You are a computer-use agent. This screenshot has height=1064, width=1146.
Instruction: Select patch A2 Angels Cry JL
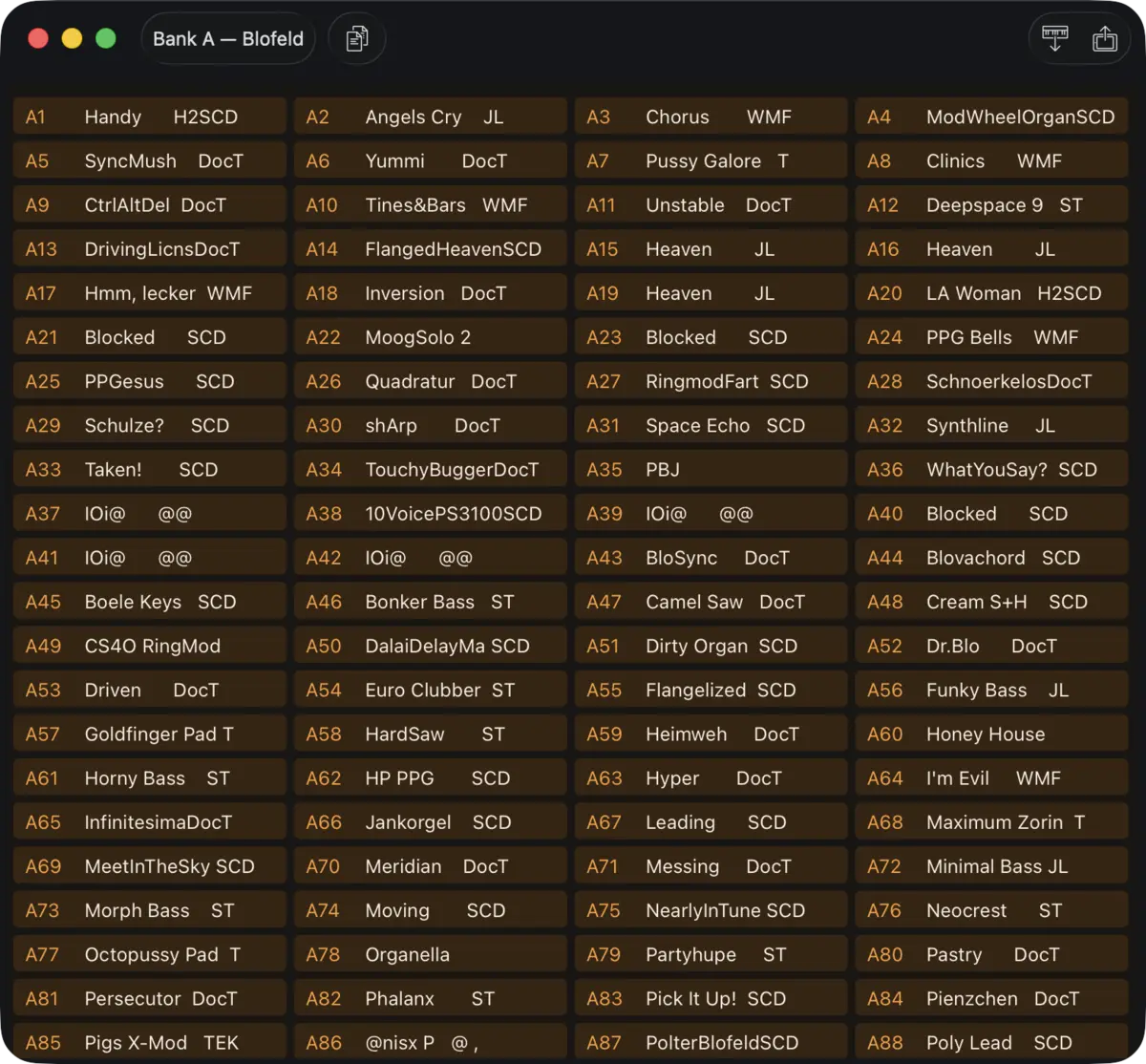[x=431, y=117]
